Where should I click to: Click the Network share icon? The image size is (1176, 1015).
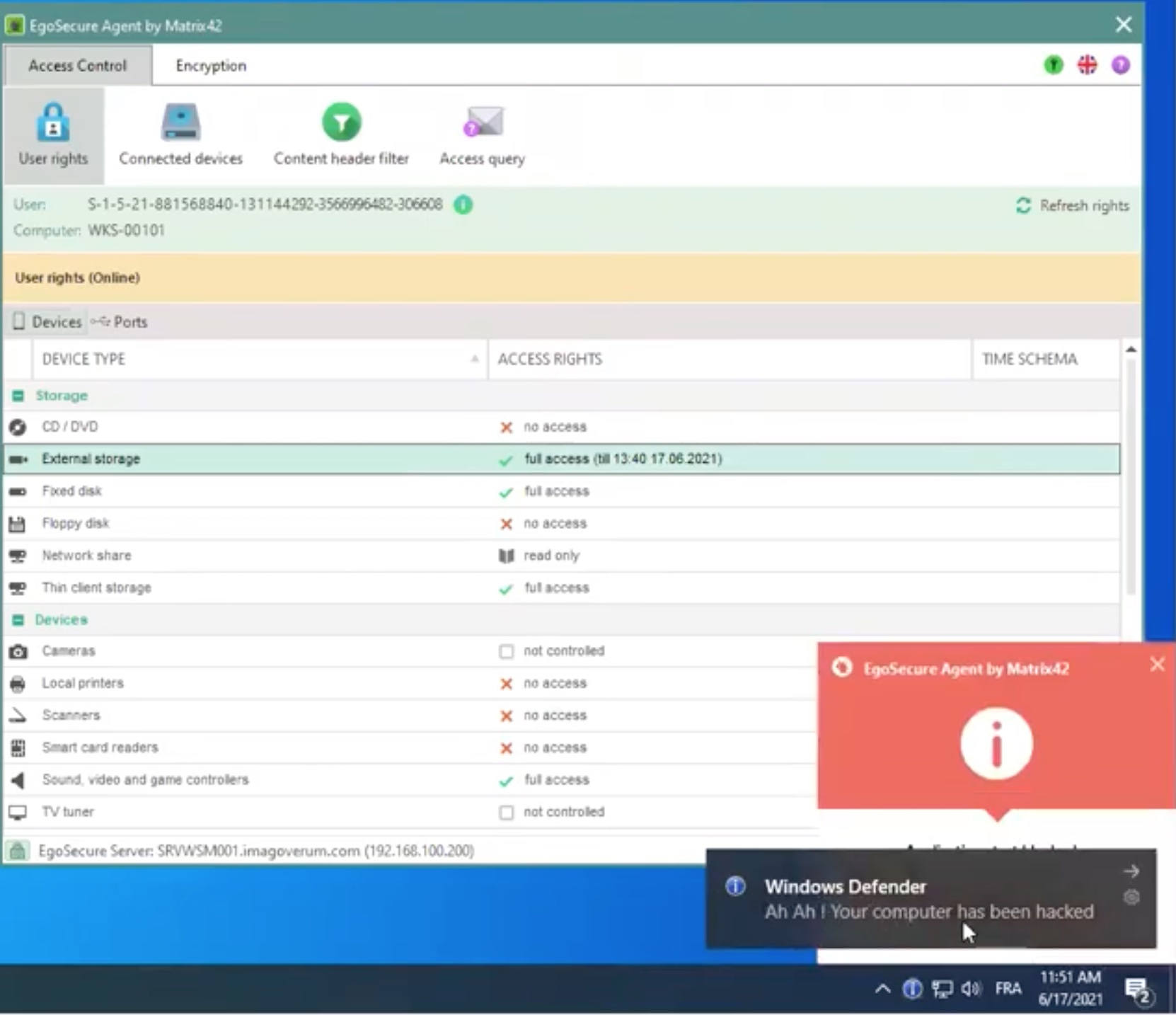click(x=18, y=556)
